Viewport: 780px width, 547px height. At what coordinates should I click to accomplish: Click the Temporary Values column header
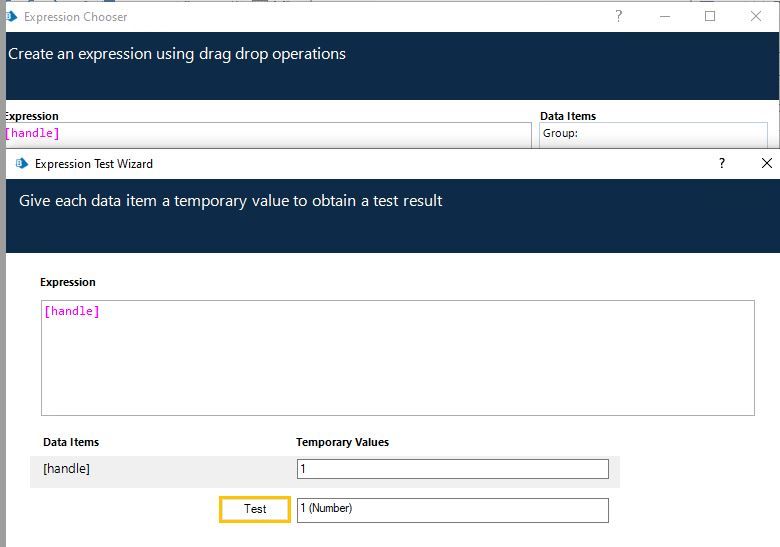(x=342, y=442)
